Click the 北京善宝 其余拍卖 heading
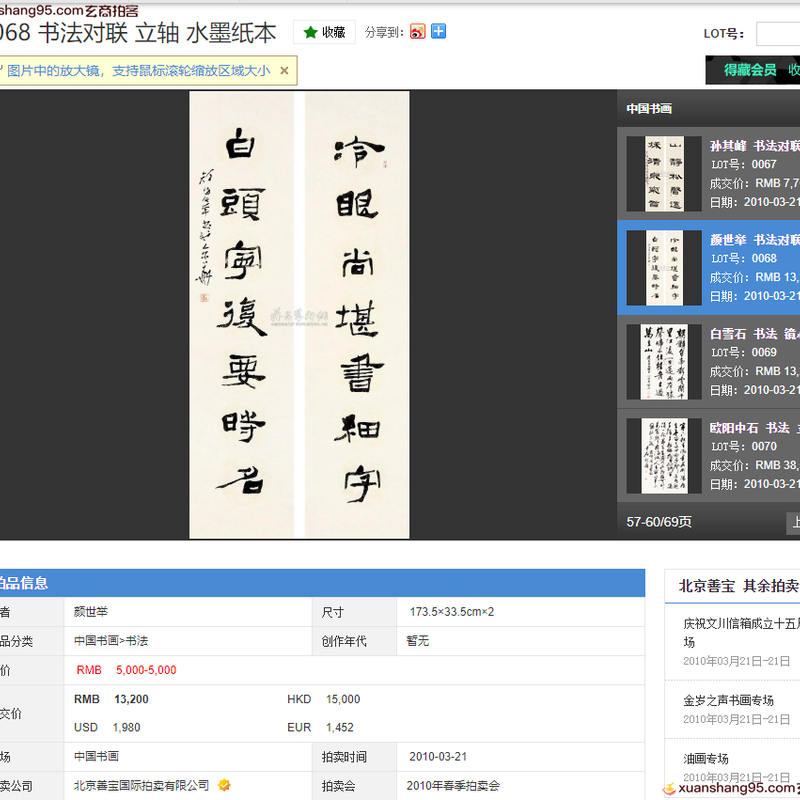 pos(739,586)
